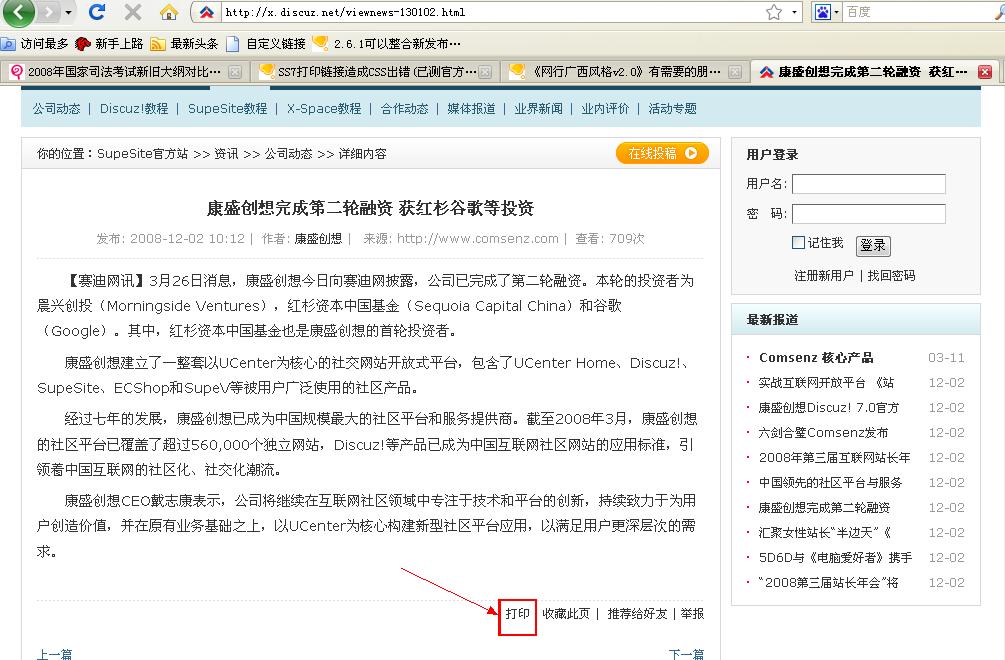Open the 汇聚女性站长"半边天" news item
Screen dimensions: 1005x660
(x=825, y=532)
